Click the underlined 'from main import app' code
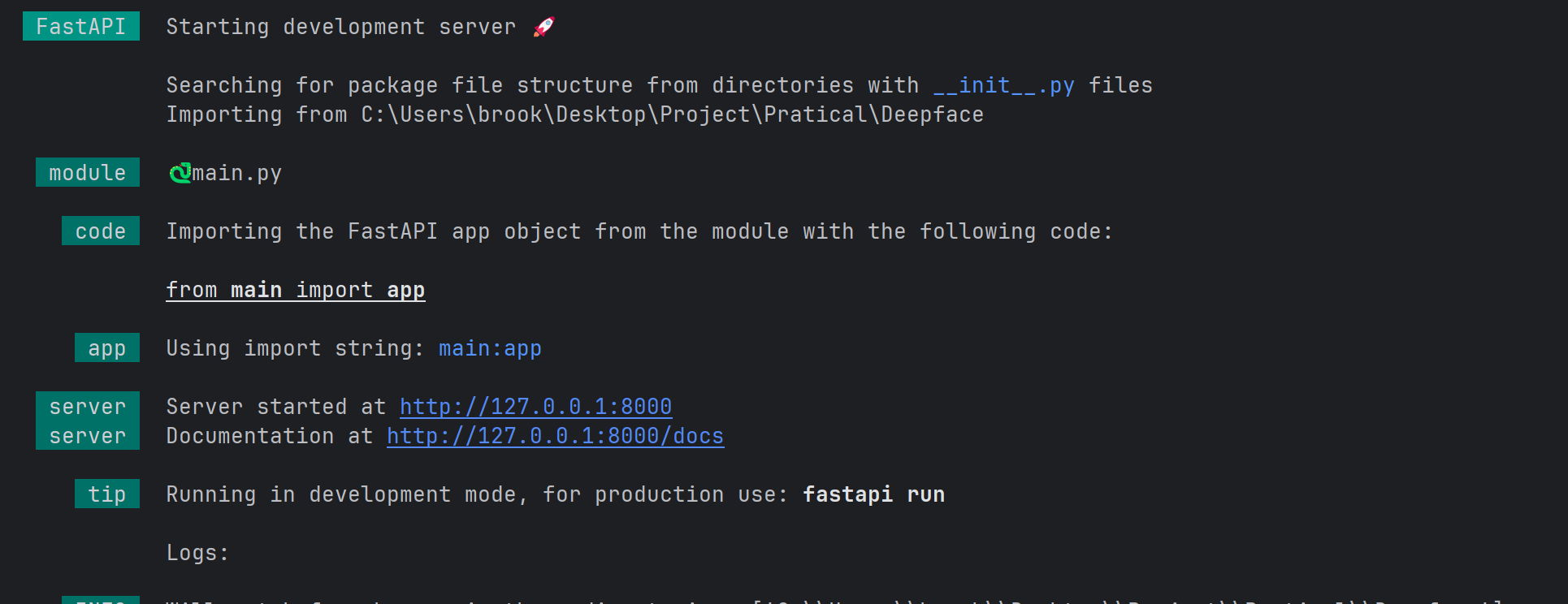This screenshot has height=604, width=1568. 295,290
